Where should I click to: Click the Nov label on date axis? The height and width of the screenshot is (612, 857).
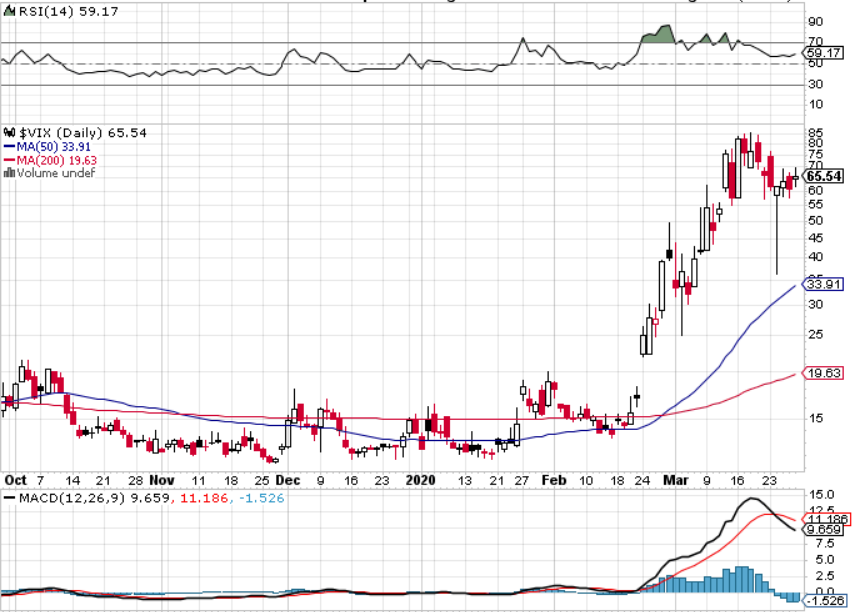coord(162,480)
